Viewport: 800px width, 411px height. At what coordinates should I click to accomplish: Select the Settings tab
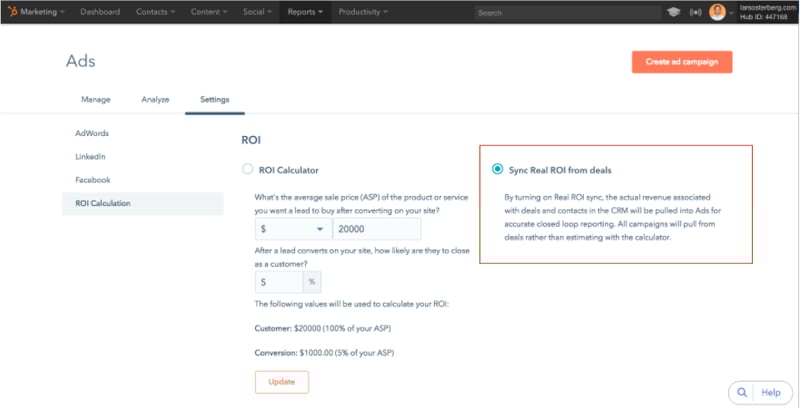[214, 99]
